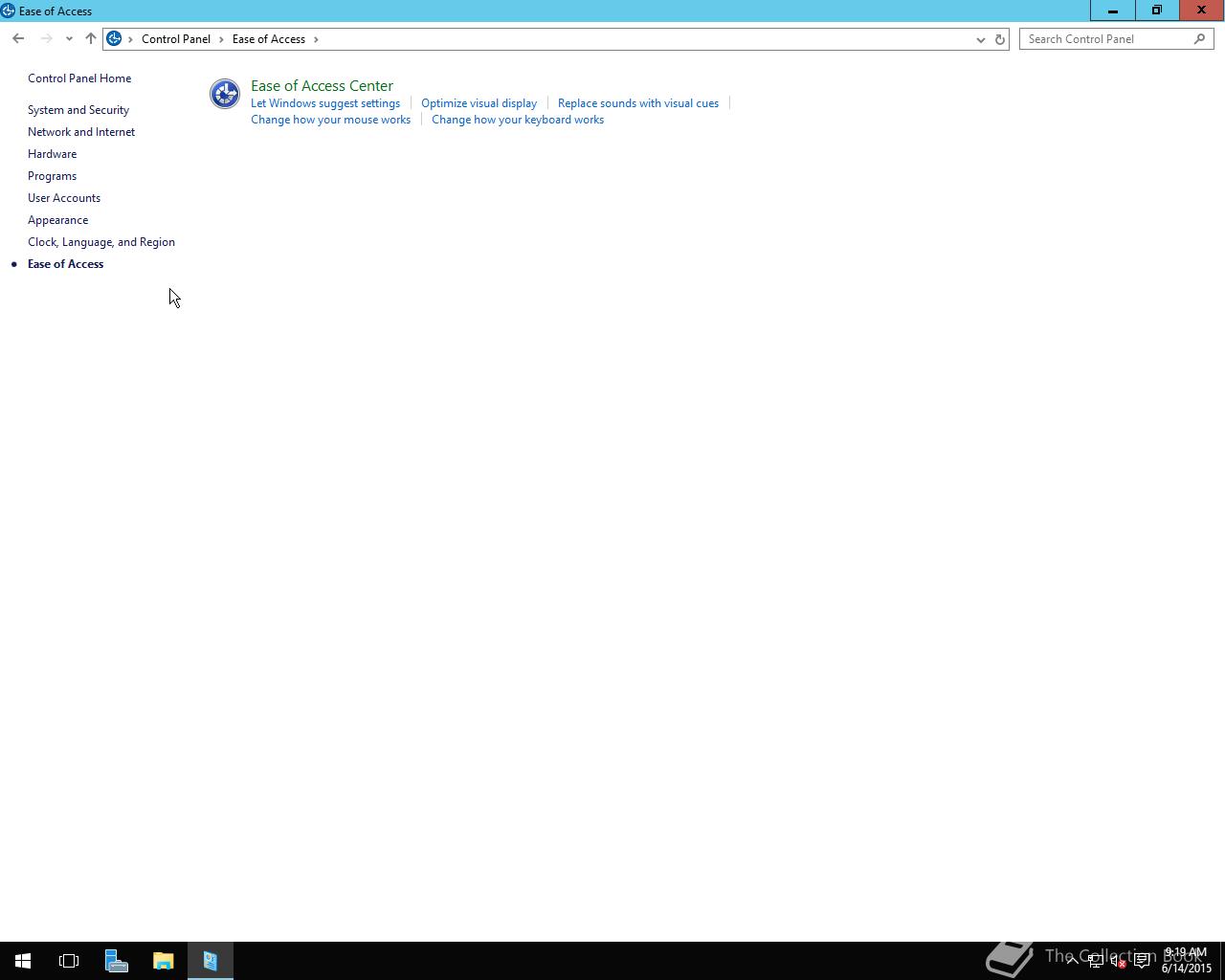Open Task View on taskbar
This screenshot has height=980, width=1225.
[69, 961]
